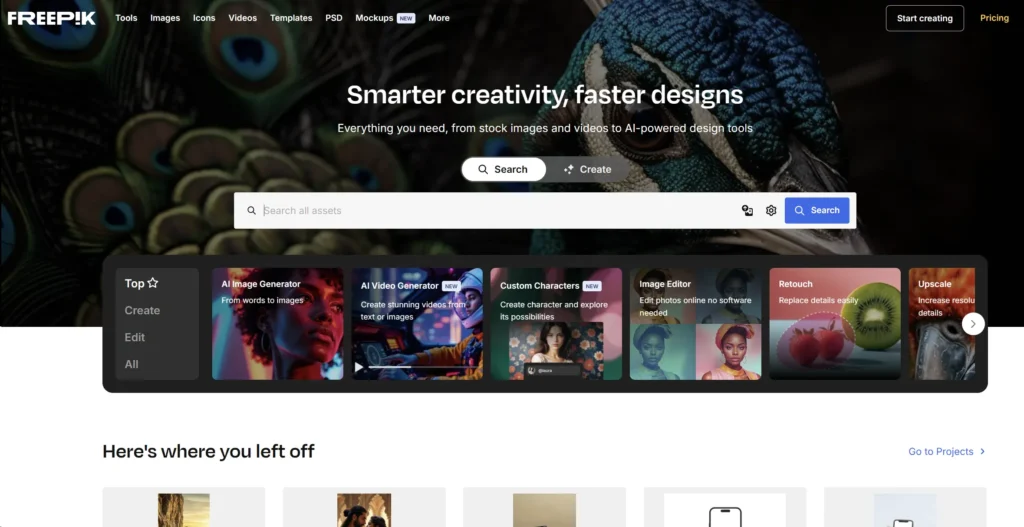The width and height of the screenshot is (1024, 527).
Task: Click the search-by-image icon
Action: pyautogui.click(x=747, y=210)
